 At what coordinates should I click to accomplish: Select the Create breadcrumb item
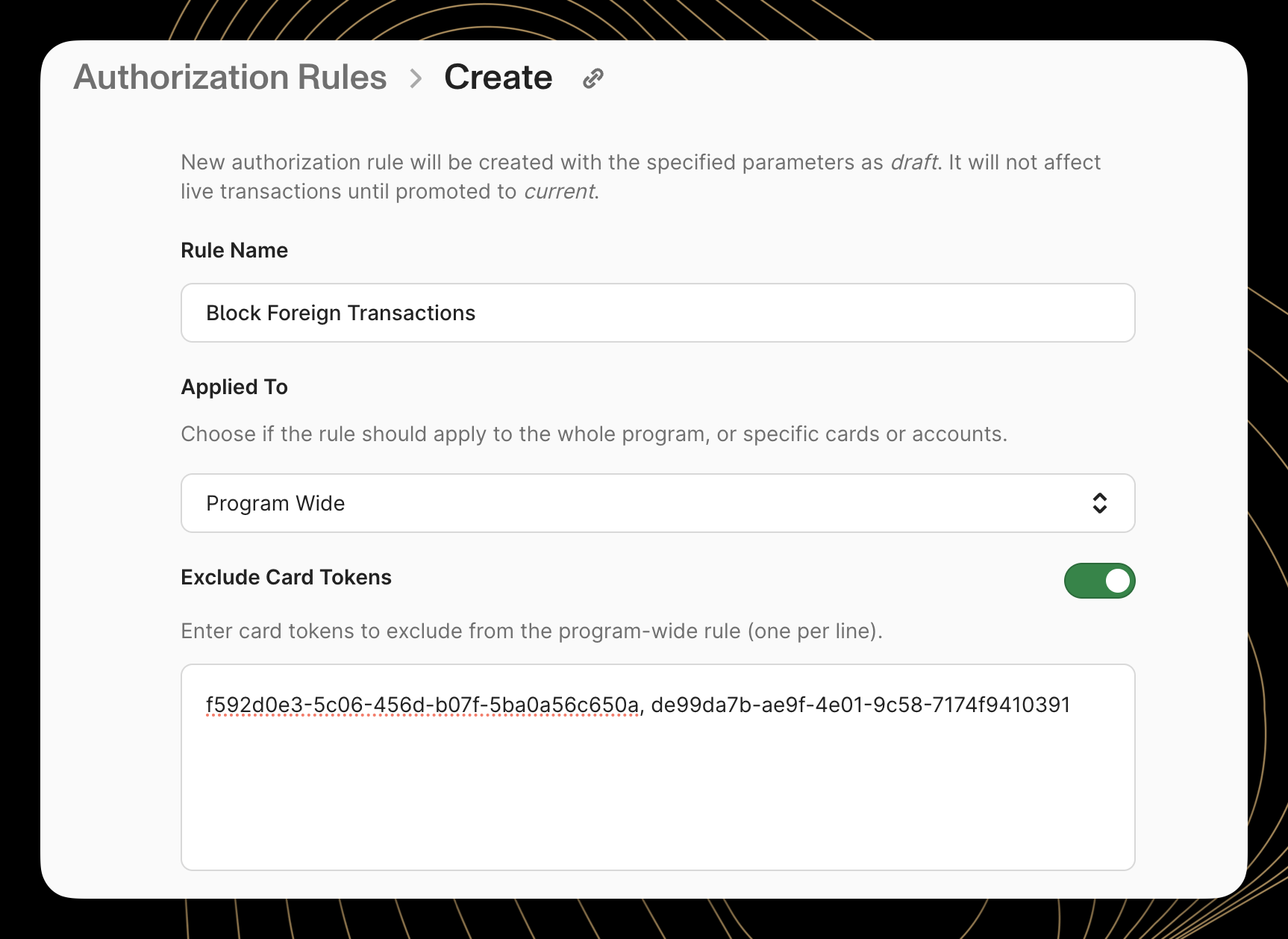pyautogui.click(x=498, y=77)
